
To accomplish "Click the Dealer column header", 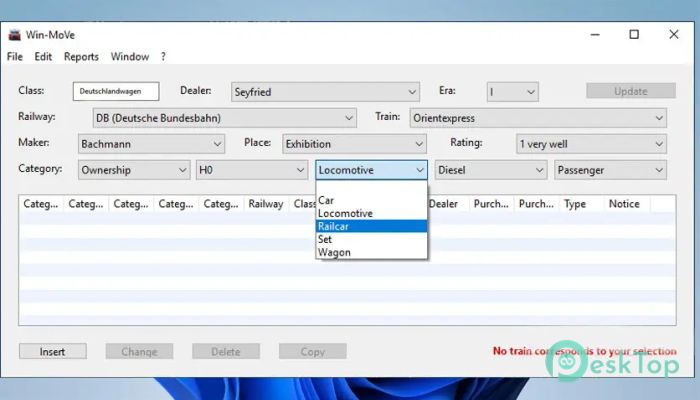I will [x=448, y=204].
